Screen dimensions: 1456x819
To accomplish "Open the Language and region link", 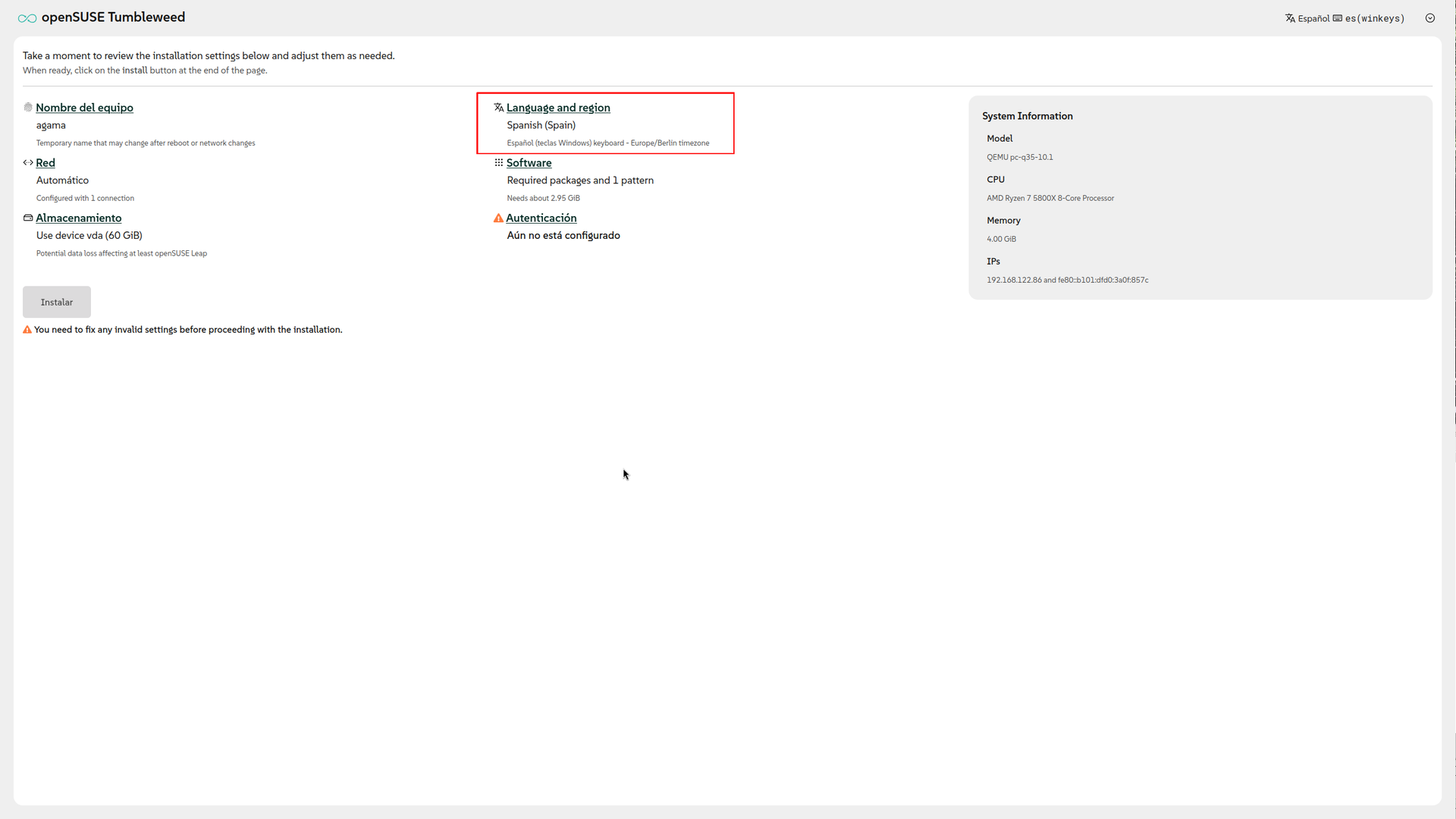I will pyautogui.click(x=558, y=108).
